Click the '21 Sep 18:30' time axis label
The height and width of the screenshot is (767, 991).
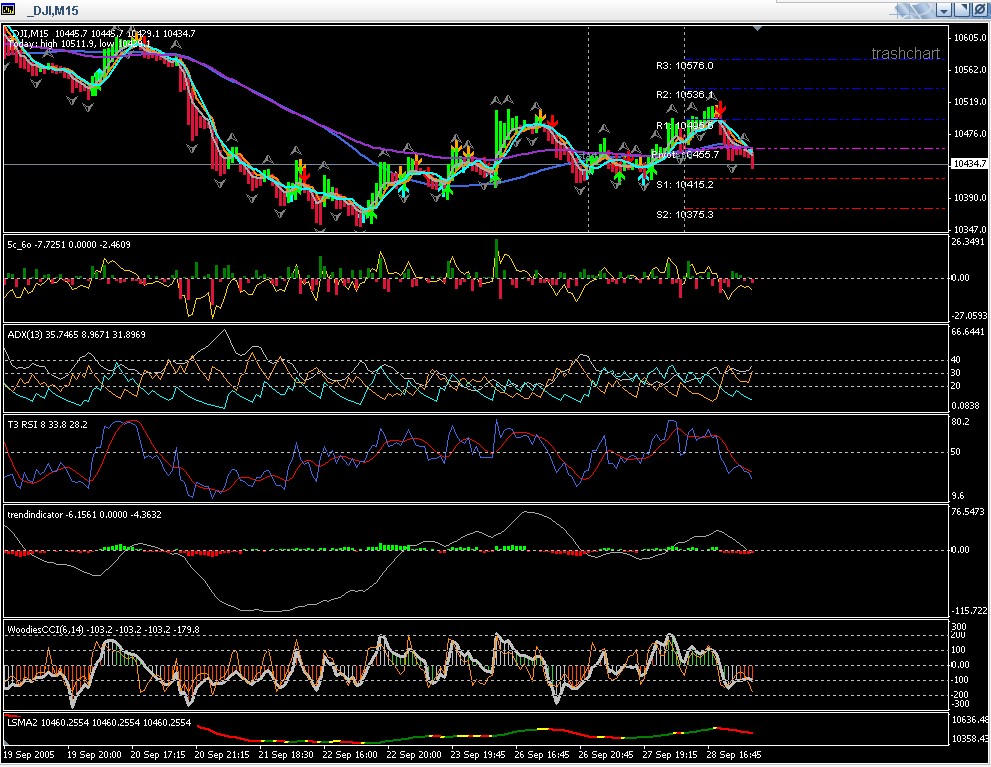(286, 754)
